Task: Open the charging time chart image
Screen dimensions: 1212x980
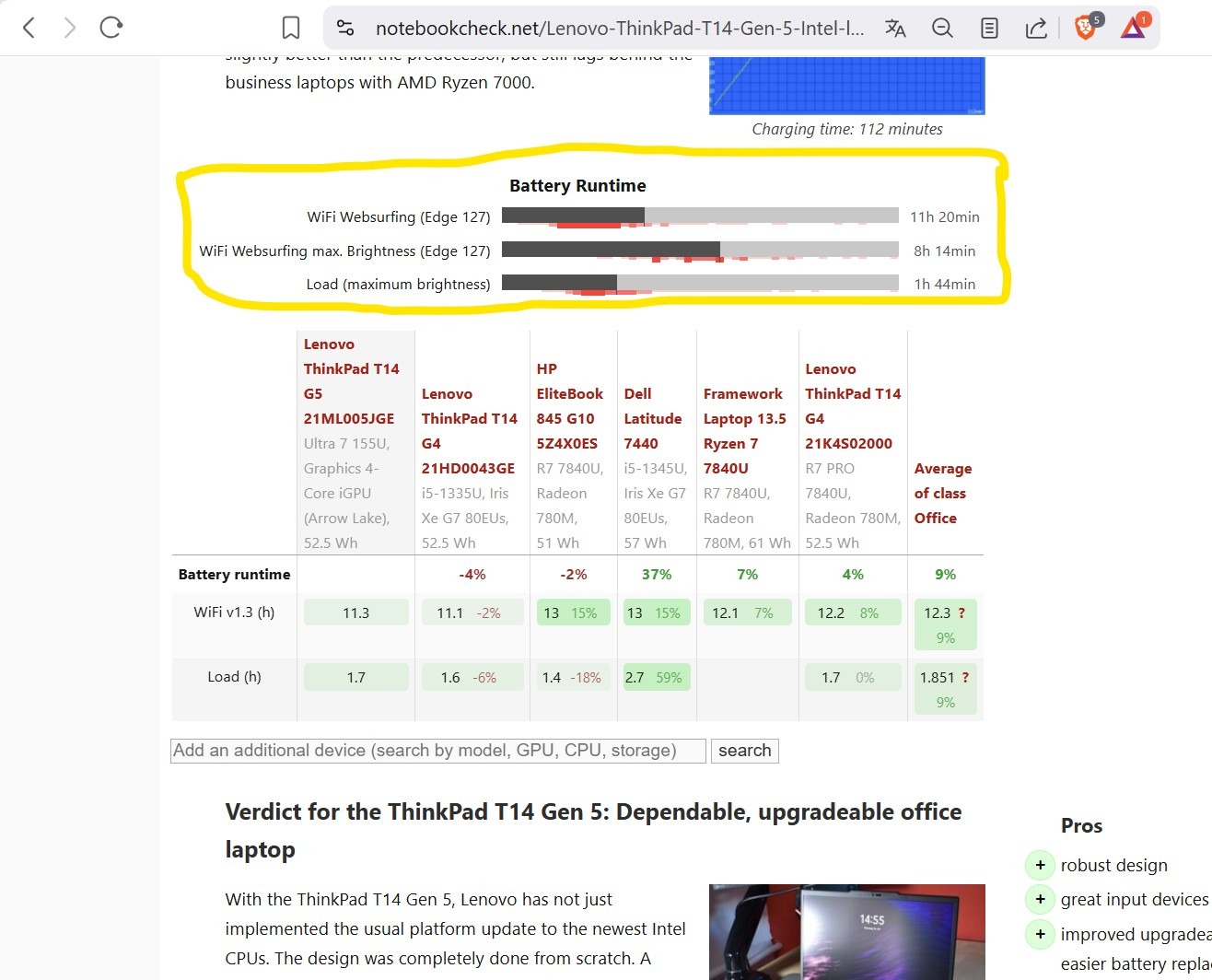Action: [847, 85]
